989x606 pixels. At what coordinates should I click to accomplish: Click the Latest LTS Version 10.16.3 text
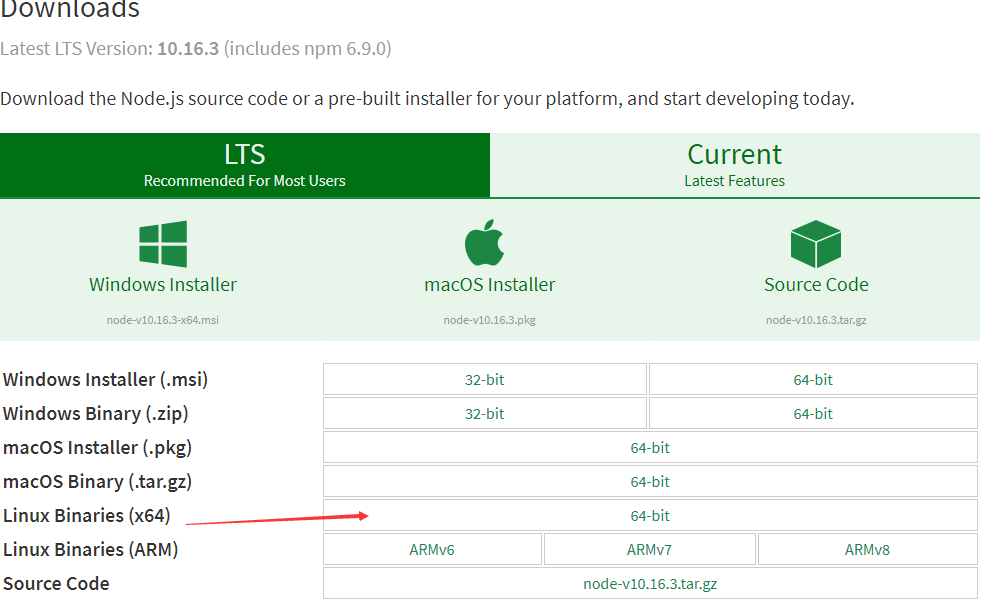[196, 49]
